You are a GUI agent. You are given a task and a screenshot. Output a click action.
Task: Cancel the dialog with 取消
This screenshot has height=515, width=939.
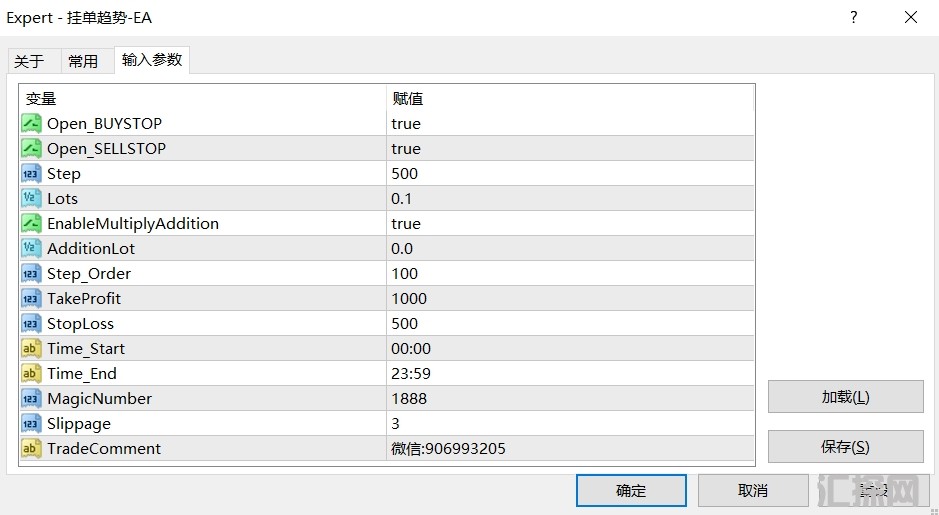[753, 490]
